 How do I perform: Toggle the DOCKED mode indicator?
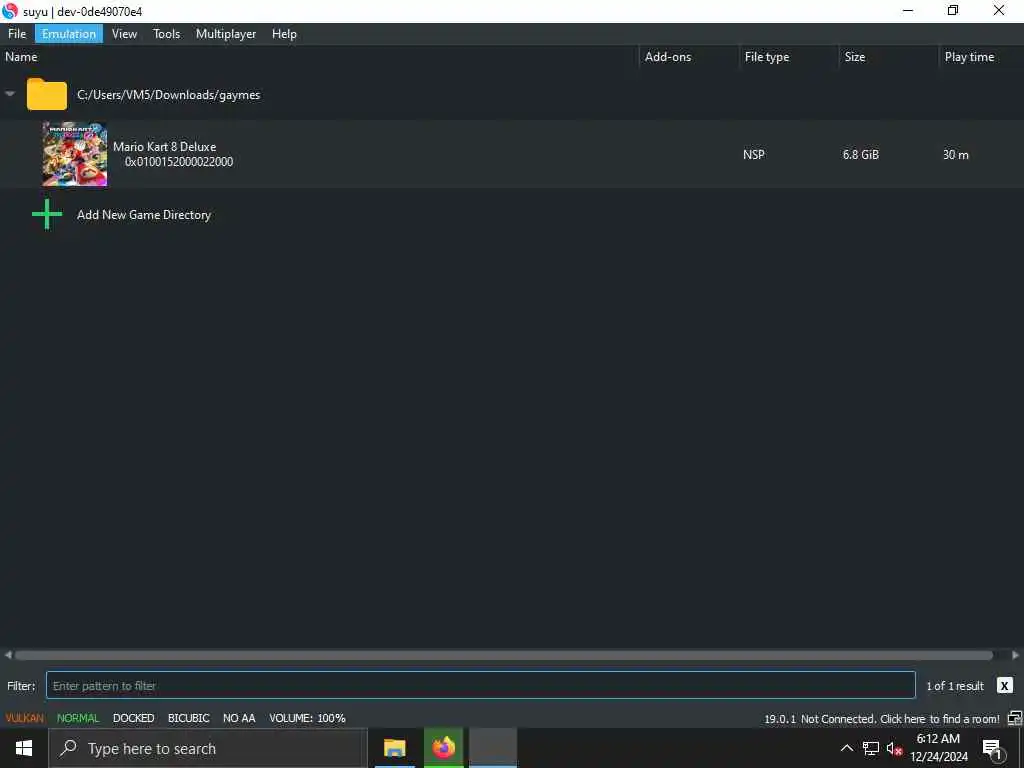click(133, 718)
